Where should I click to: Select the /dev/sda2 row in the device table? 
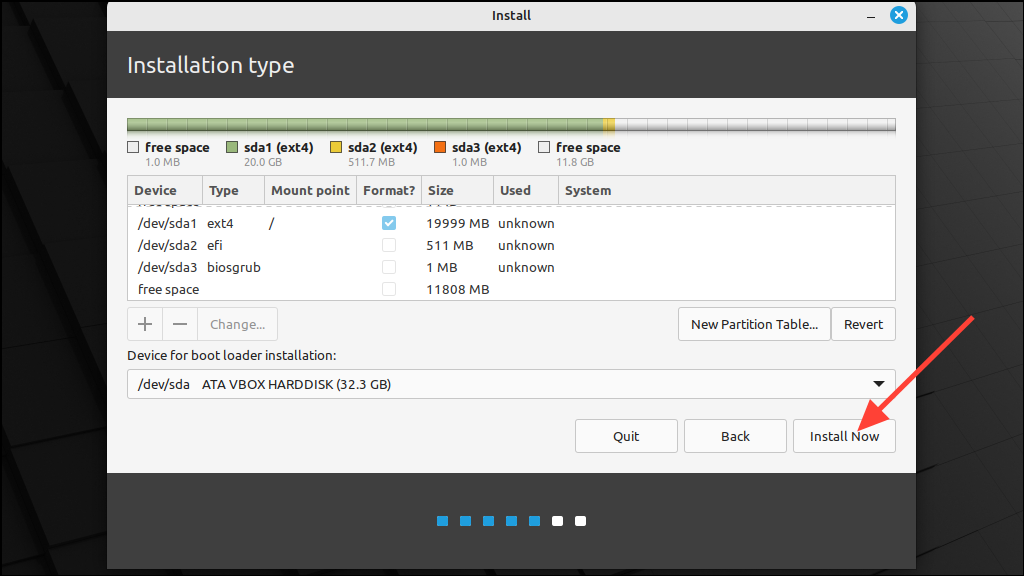250,245
